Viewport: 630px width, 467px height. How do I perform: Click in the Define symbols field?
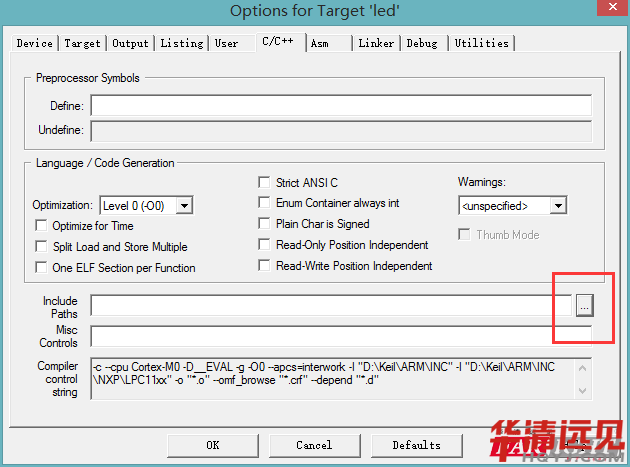(x=340, y=106)
